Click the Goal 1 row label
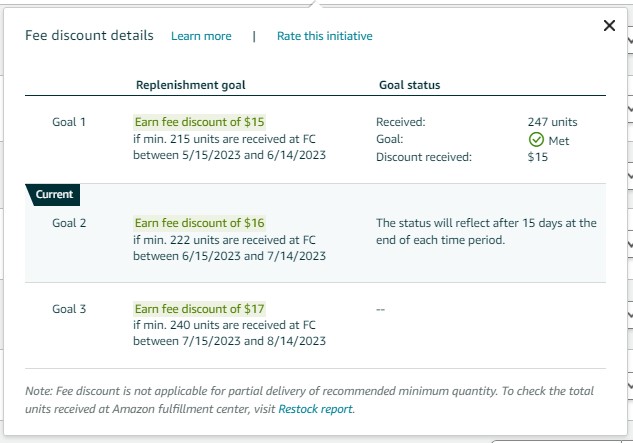 coord(69,122)
